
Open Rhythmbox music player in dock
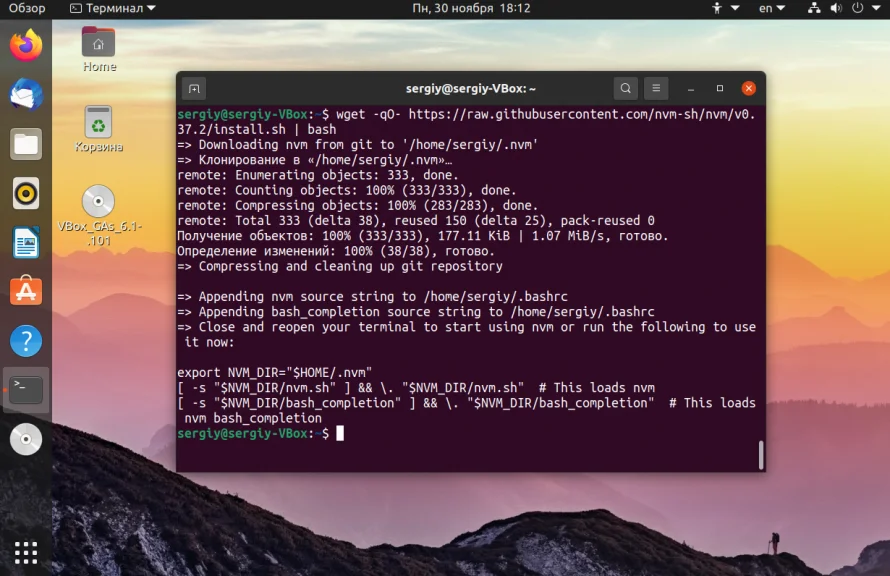tap(26, 193)
